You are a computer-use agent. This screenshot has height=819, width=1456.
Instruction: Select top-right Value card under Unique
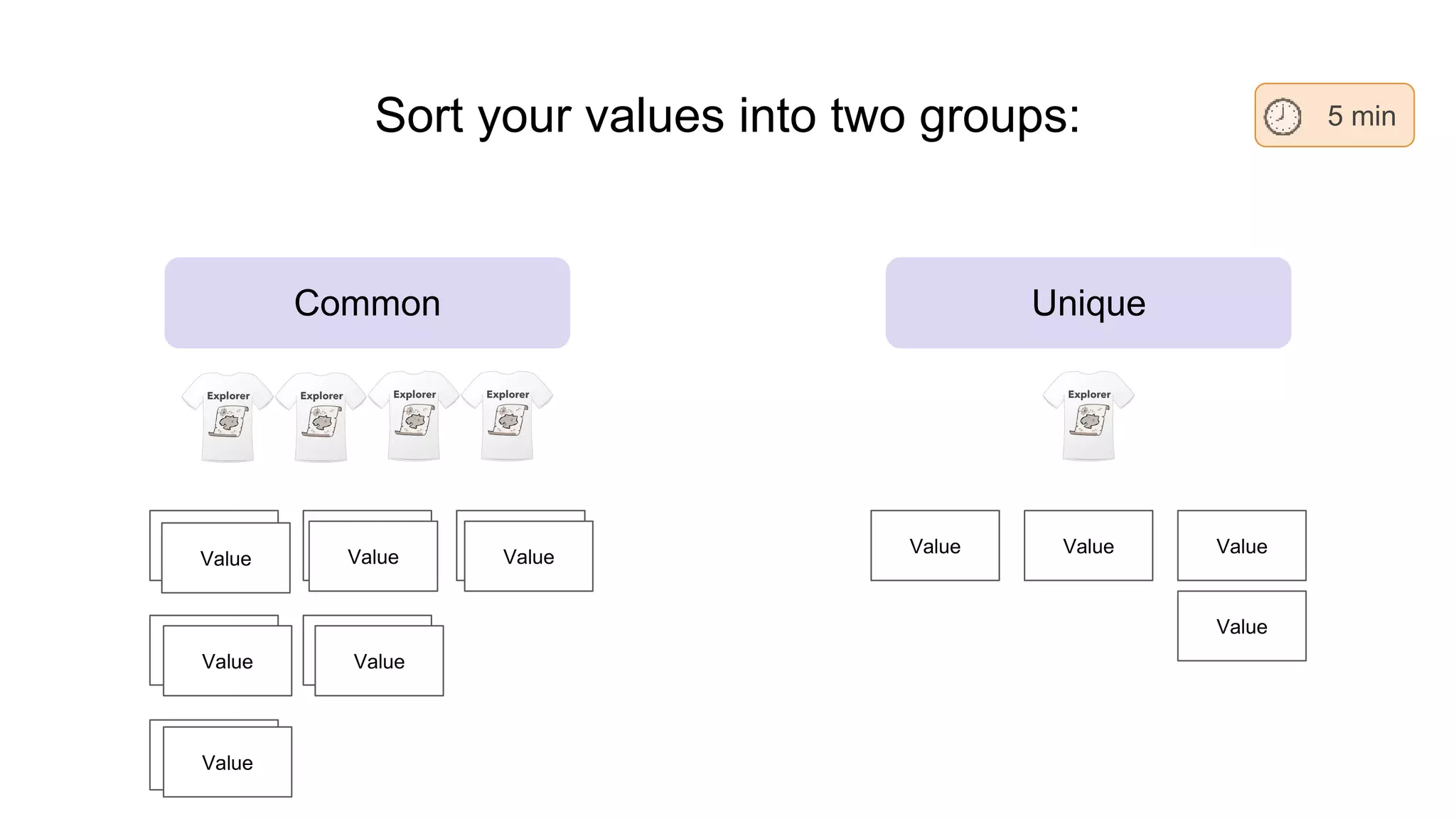point(1241,546)
